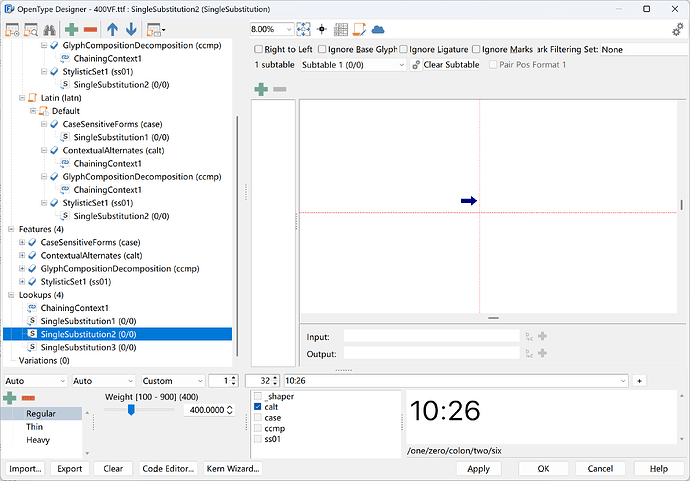Launch the Kern Wizard...

[233, 469]
